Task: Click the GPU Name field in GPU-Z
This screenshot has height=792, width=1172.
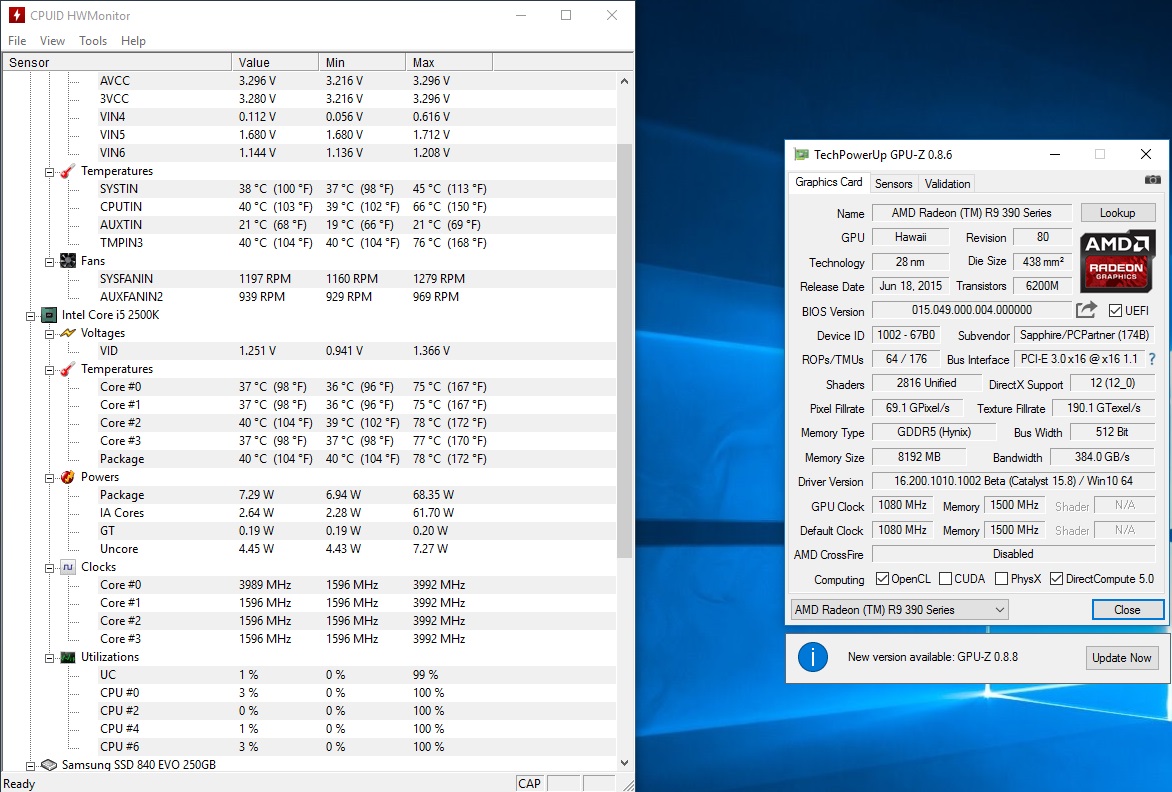Action: click(972, 213)
